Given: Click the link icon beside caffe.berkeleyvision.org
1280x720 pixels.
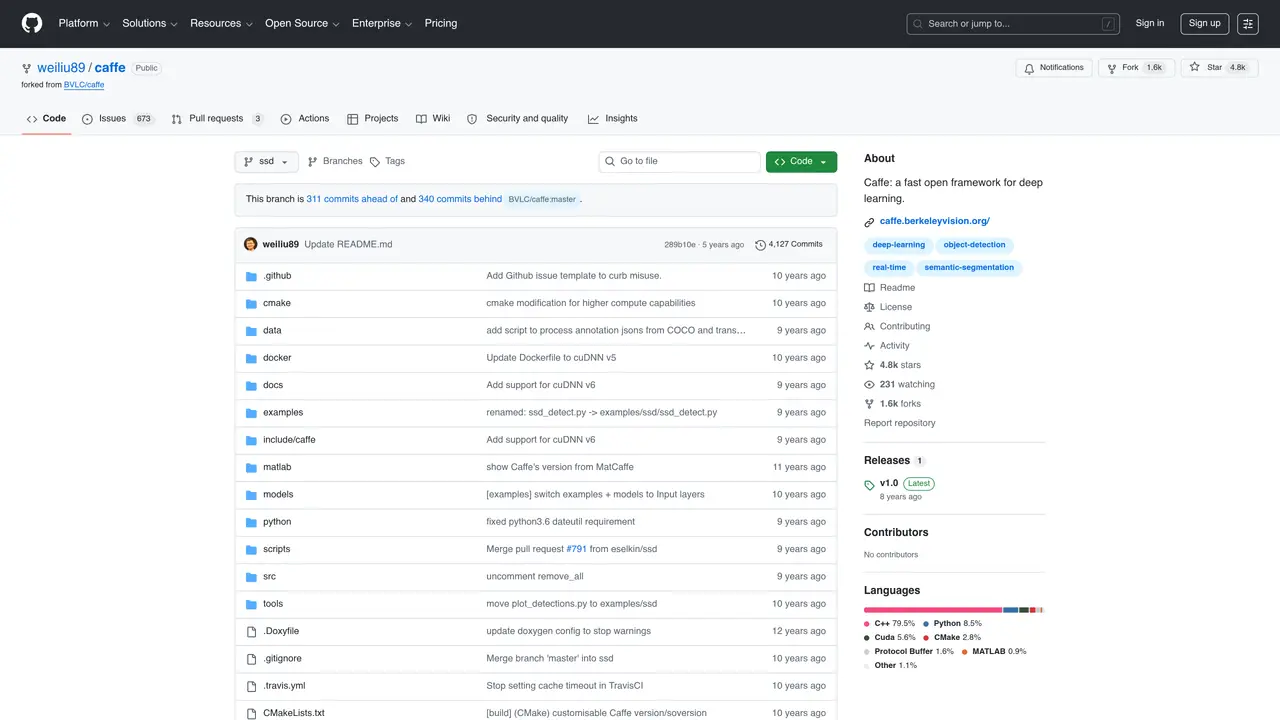Looking at the screenshot, I should tap(870, 222).
